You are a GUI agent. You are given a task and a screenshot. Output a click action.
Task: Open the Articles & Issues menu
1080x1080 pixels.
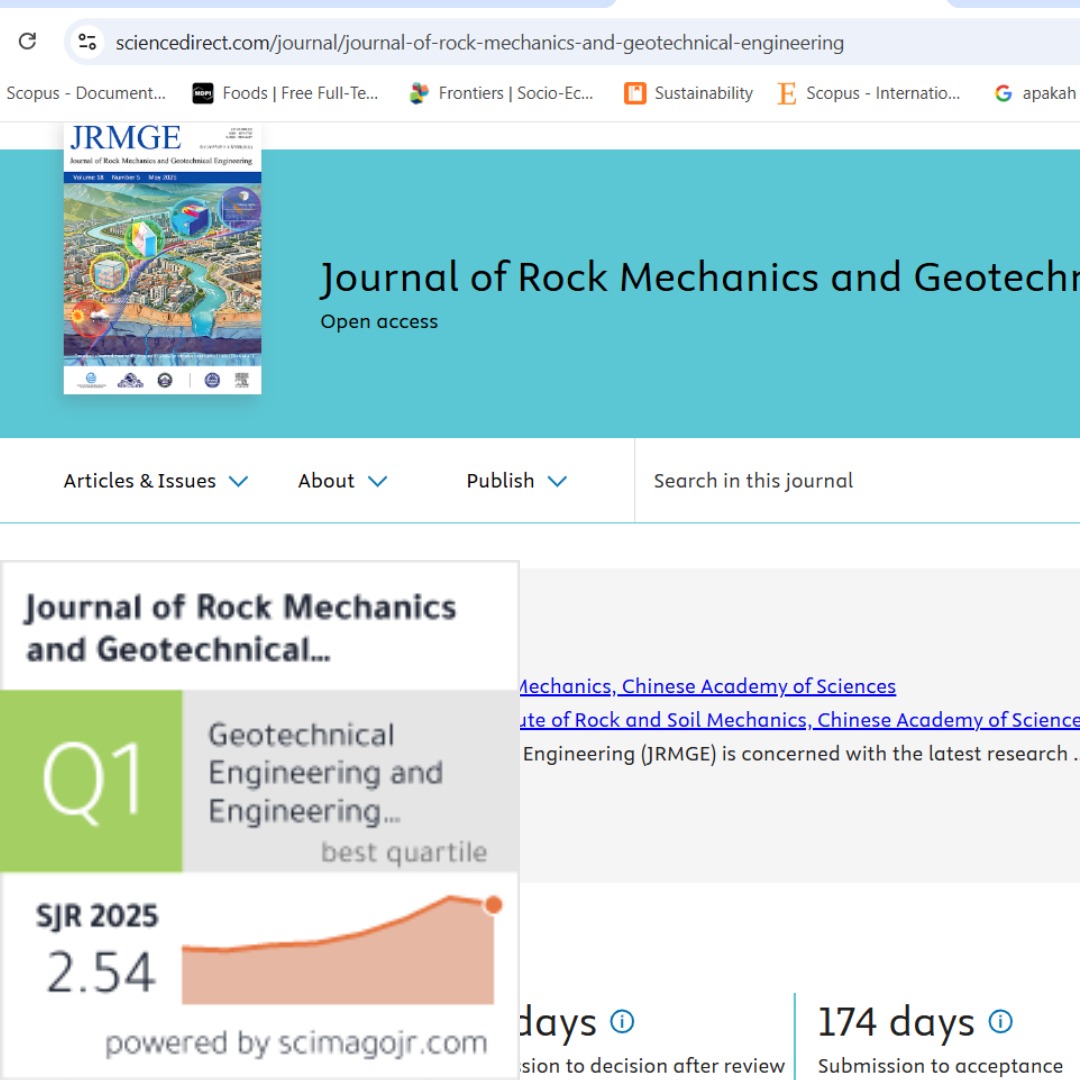point(156,481)
